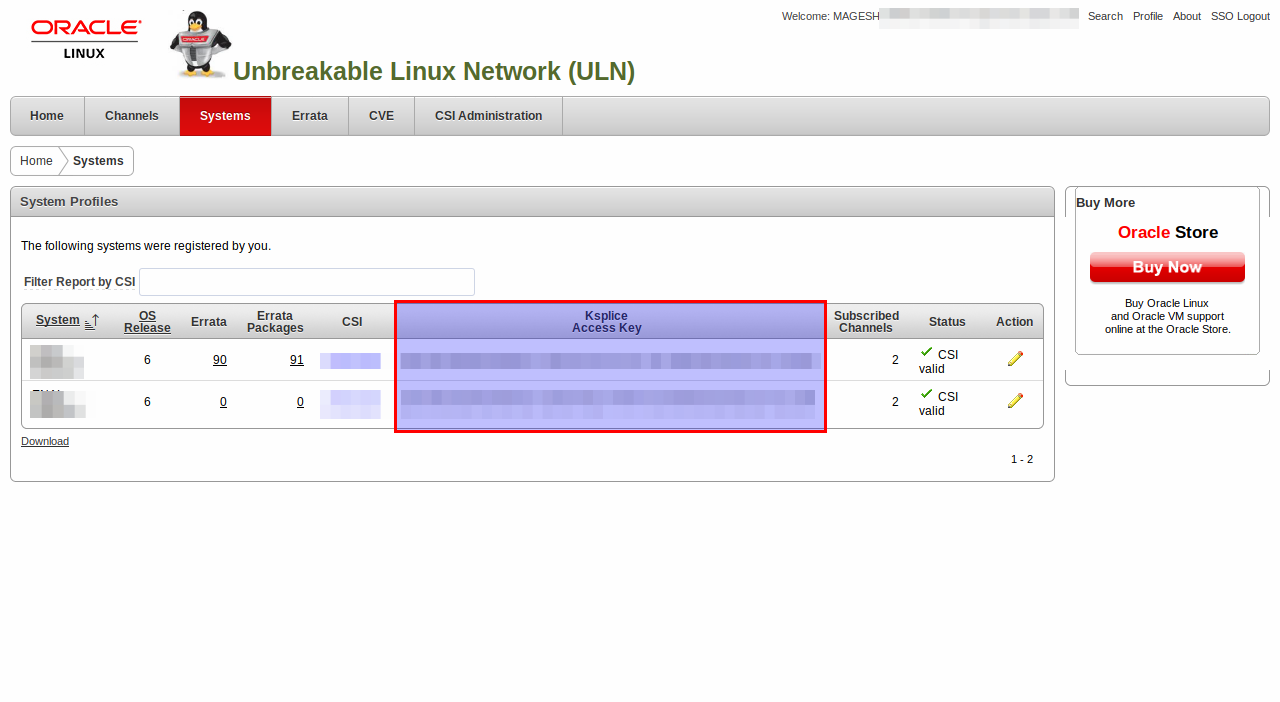This screenshot has height=702, width=1280.
Task: Go to the Errata tab
Action: point(310,116)
